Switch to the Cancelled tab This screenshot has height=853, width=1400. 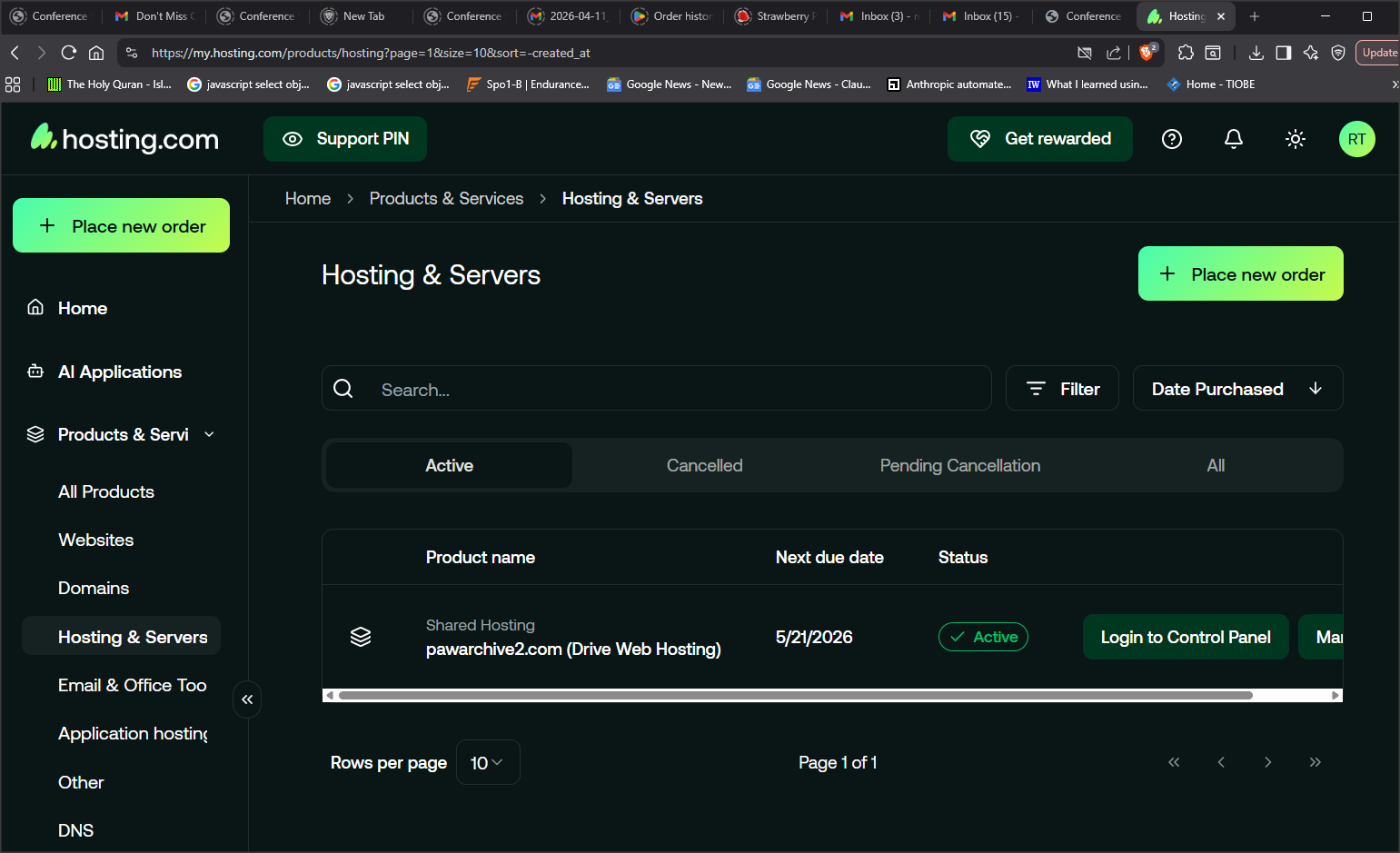click(x=704, y=465)
